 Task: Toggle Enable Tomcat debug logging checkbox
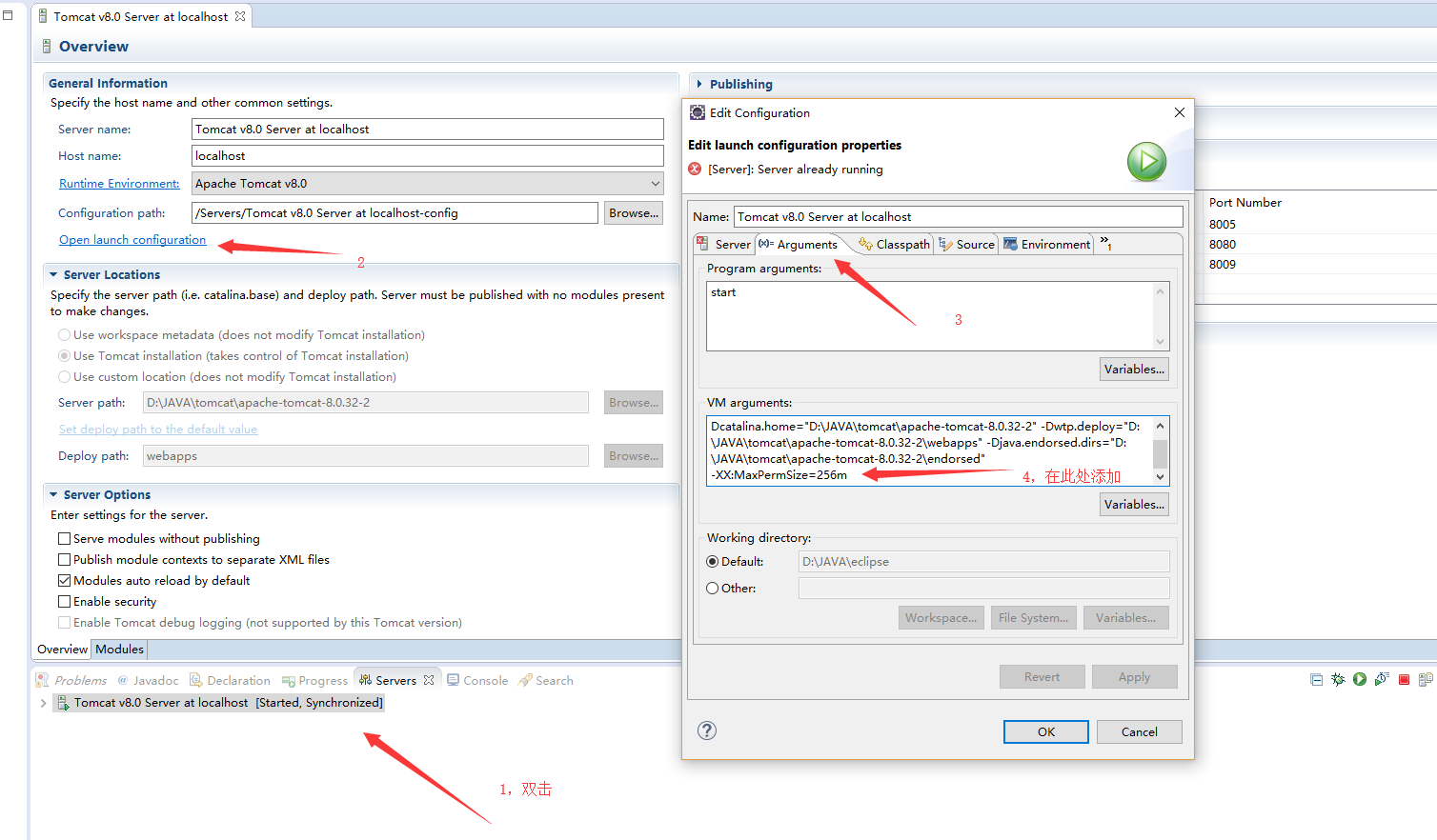click(64, 622)
